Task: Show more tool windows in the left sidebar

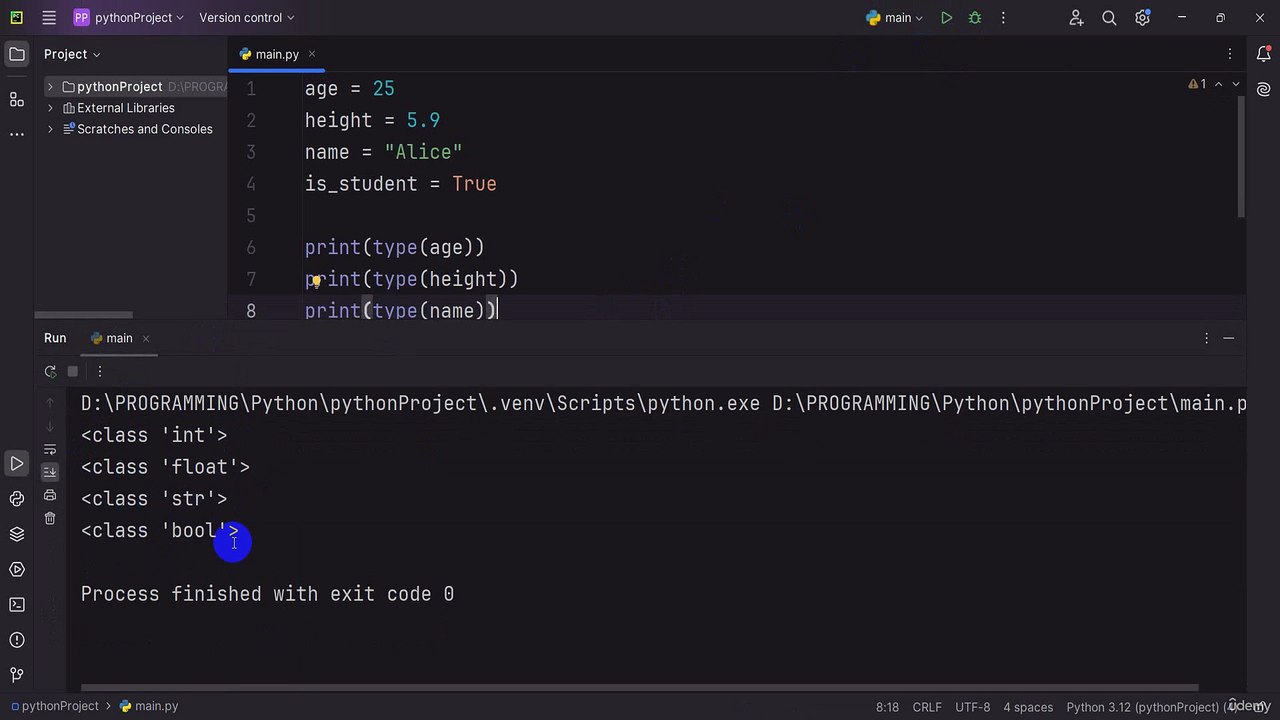Action: pyautogui.click(x=17, y=134)
